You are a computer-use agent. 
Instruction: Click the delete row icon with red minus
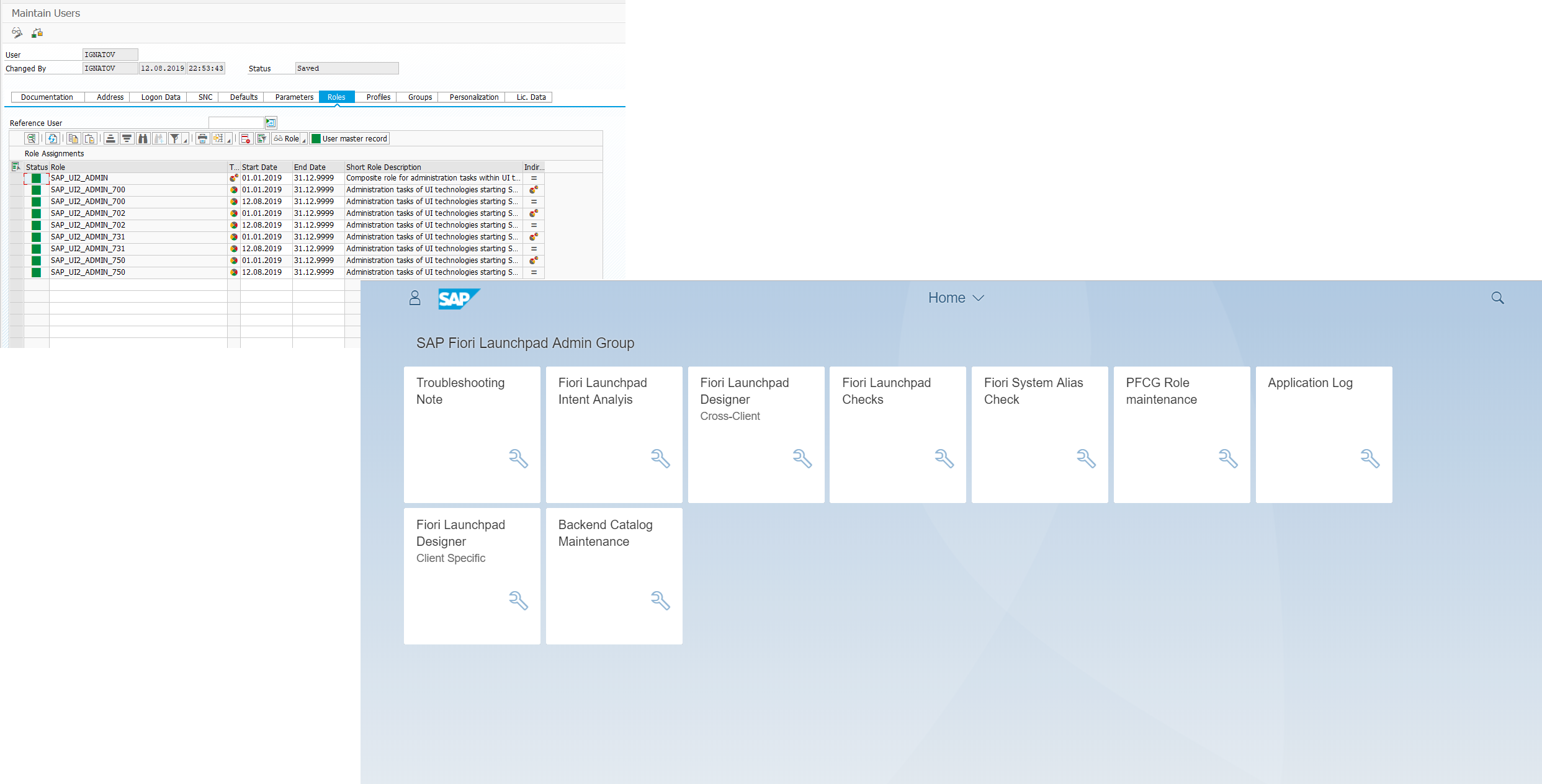pyautogui.click(x=246, y=138)
